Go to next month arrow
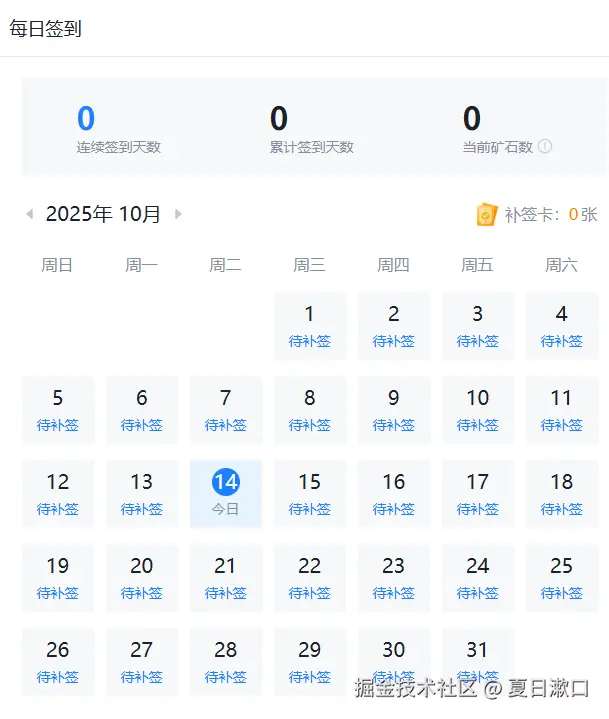609x719 pixels. 178,214
